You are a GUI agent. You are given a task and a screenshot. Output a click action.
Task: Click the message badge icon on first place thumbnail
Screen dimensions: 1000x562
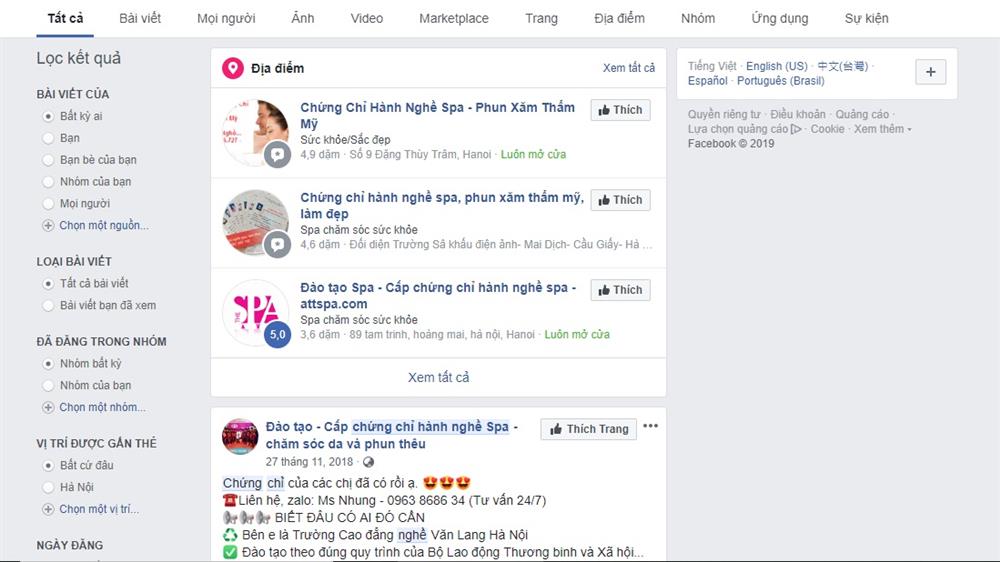click(277, 154)
